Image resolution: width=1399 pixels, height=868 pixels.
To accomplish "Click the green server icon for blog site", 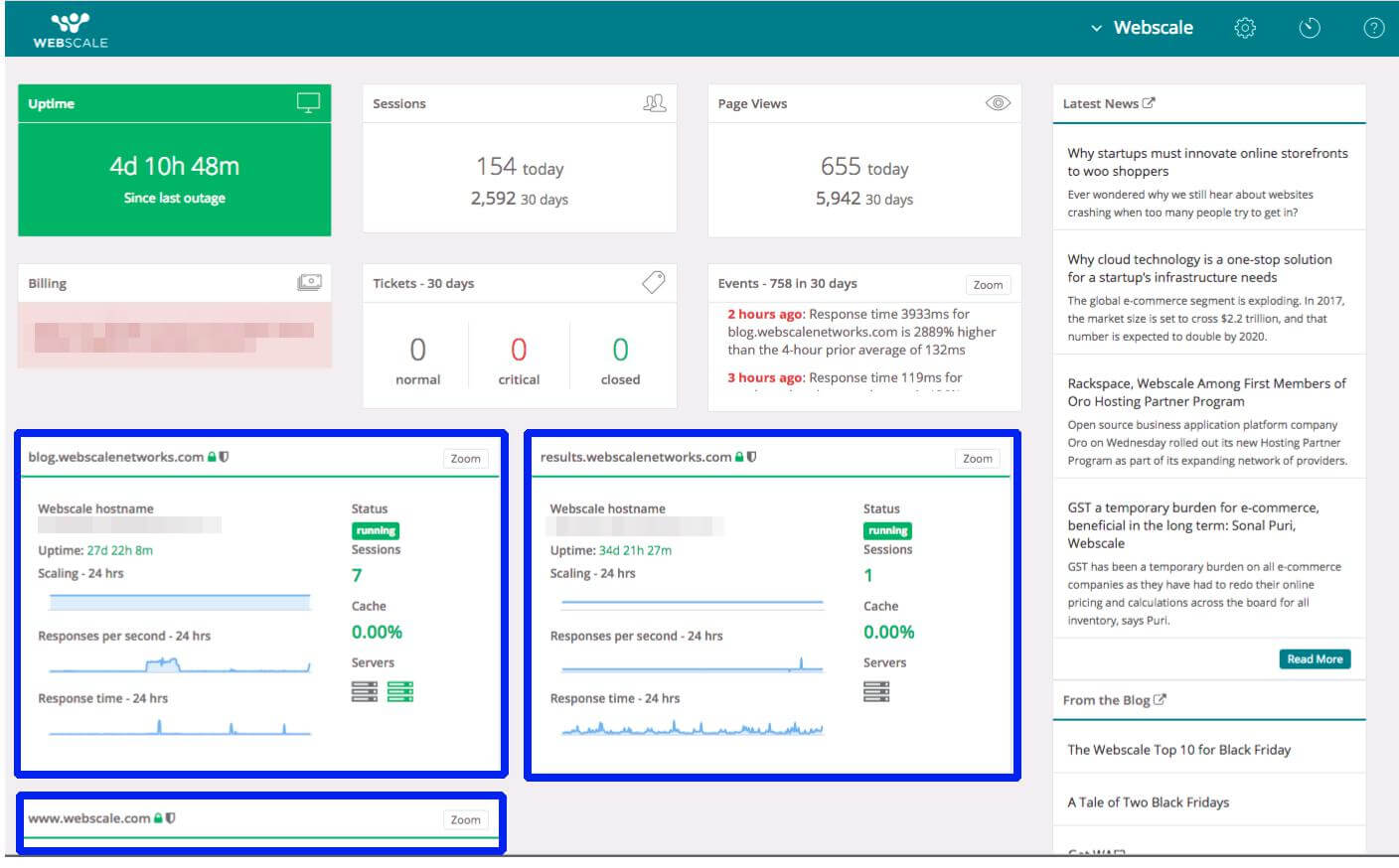I will [399, 691].
